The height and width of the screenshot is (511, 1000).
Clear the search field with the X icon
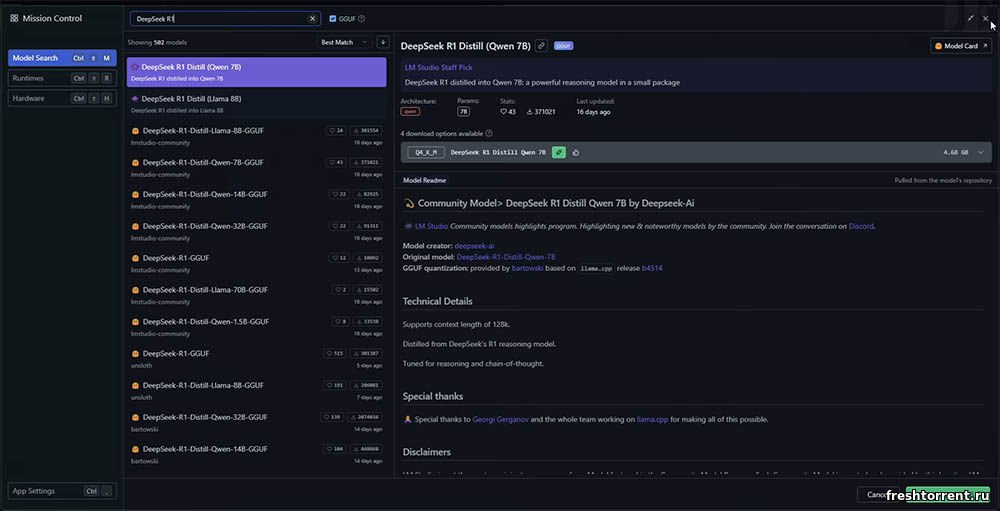(312, 18)
